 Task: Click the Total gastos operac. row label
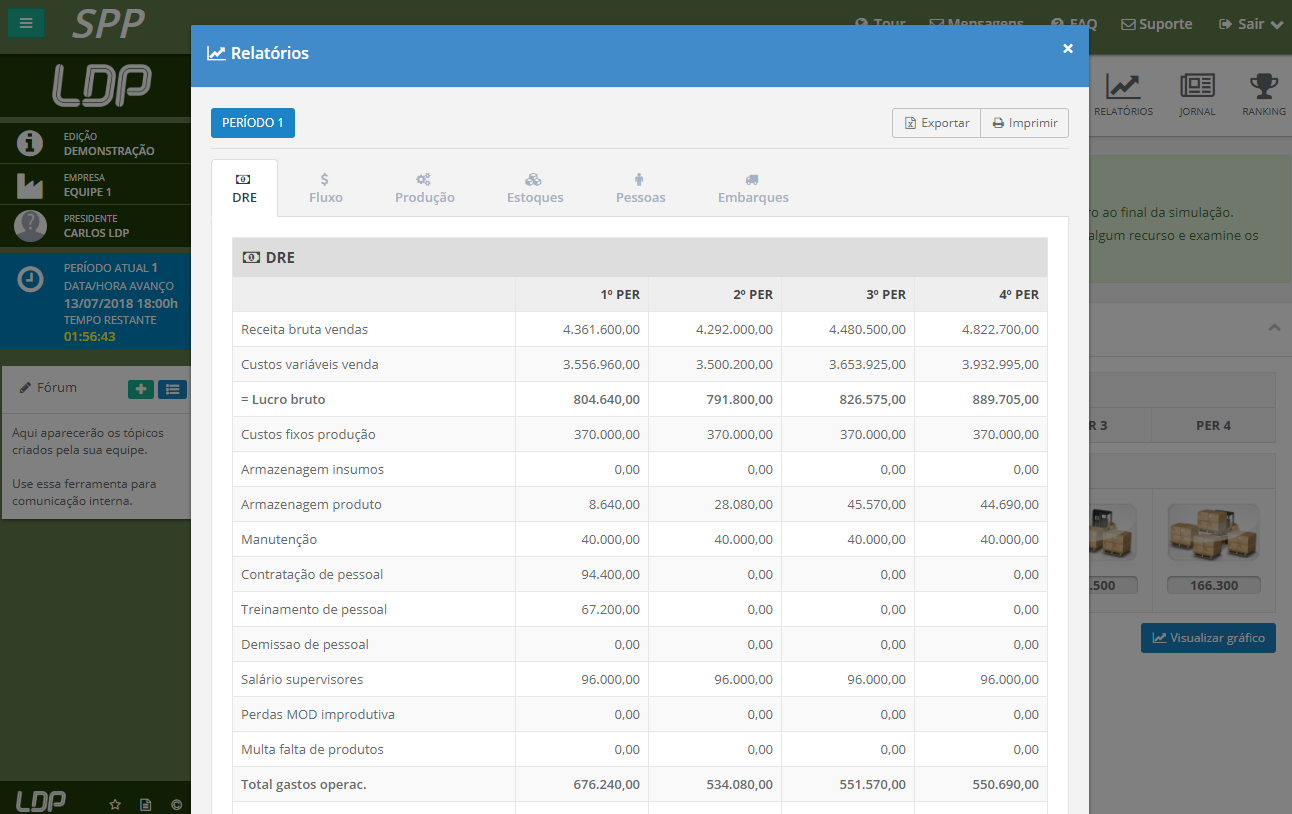(304, 784)
